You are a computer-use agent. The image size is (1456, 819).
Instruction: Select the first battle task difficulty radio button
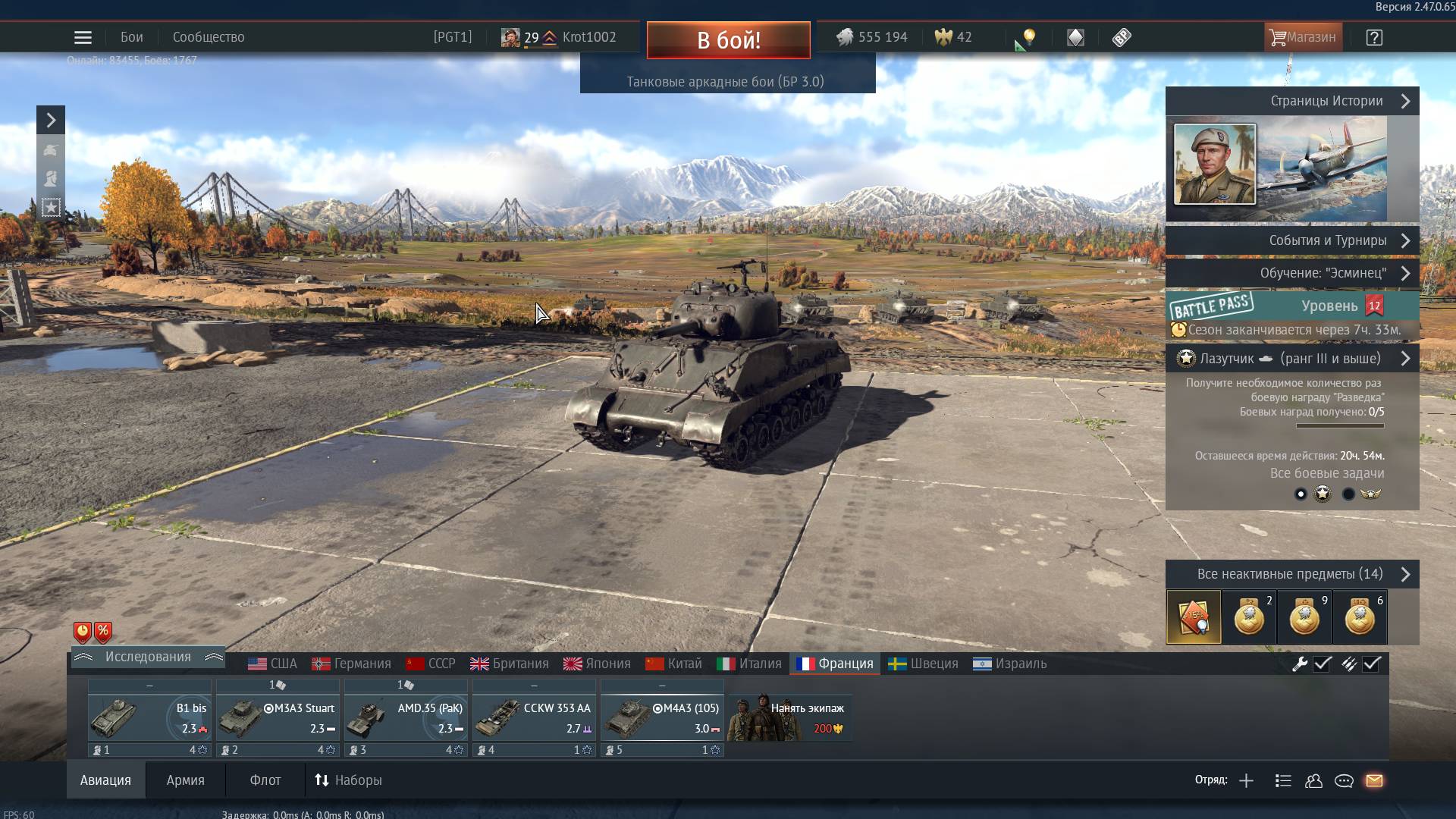(x=1301, y=494)
